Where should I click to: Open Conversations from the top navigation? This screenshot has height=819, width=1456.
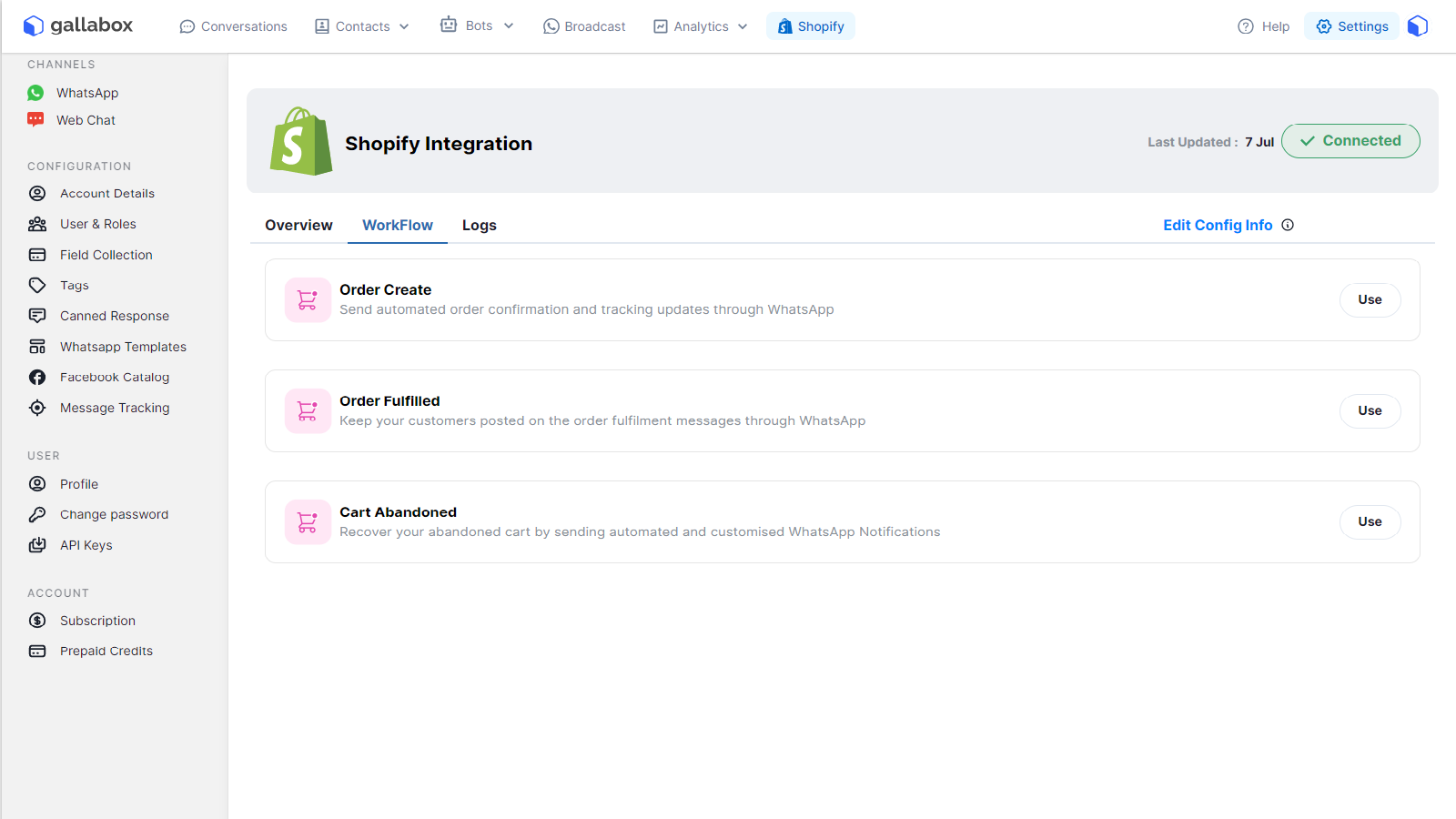point(234,26)
